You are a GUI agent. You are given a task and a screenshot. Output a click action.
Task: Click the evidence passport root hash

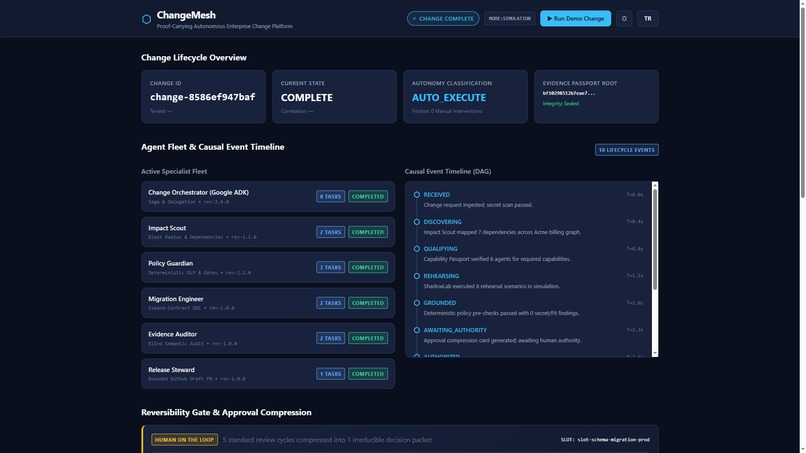pos(569,93)
